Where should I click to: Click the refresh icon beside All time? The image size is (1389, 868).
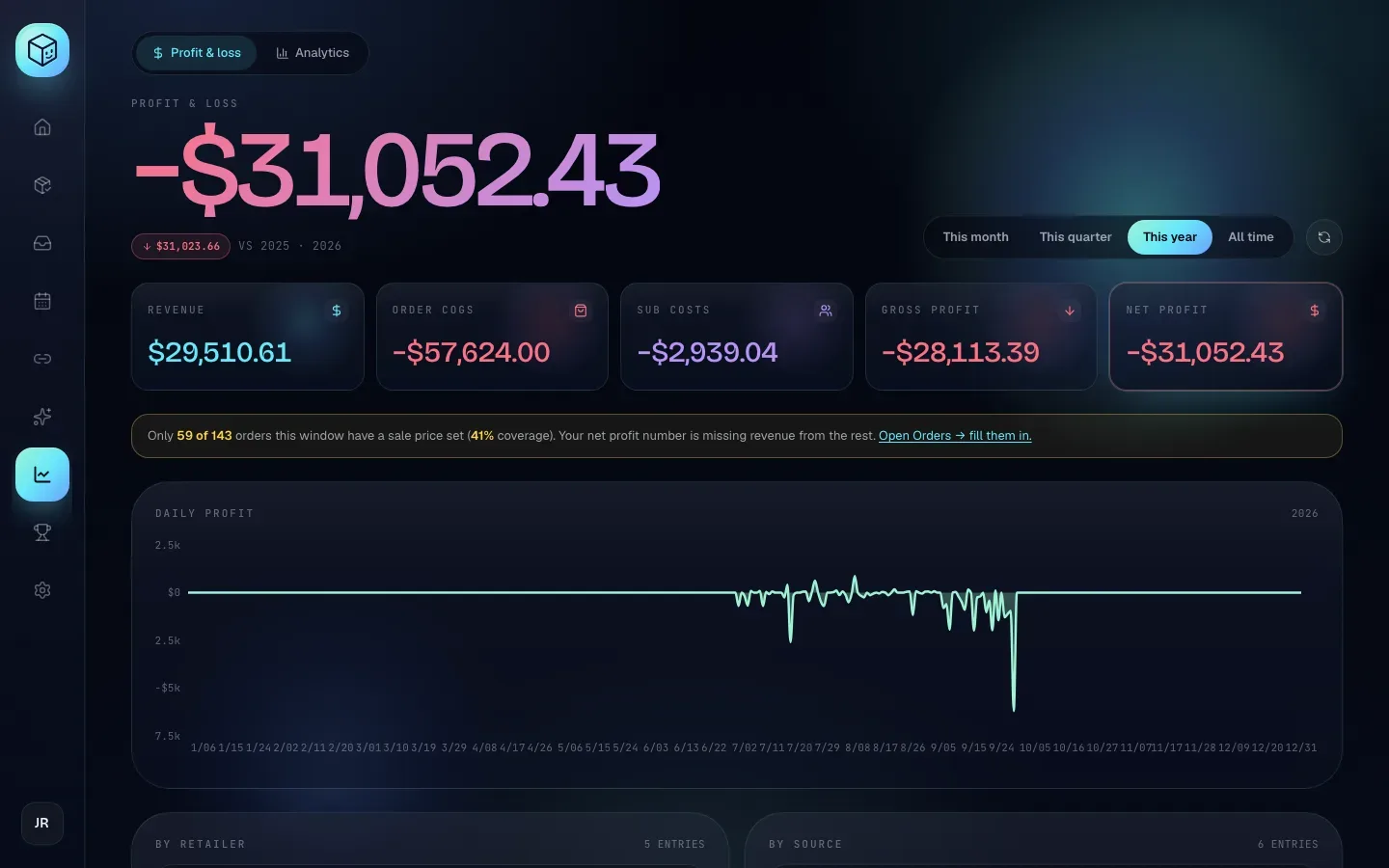tap(1324, 237)
